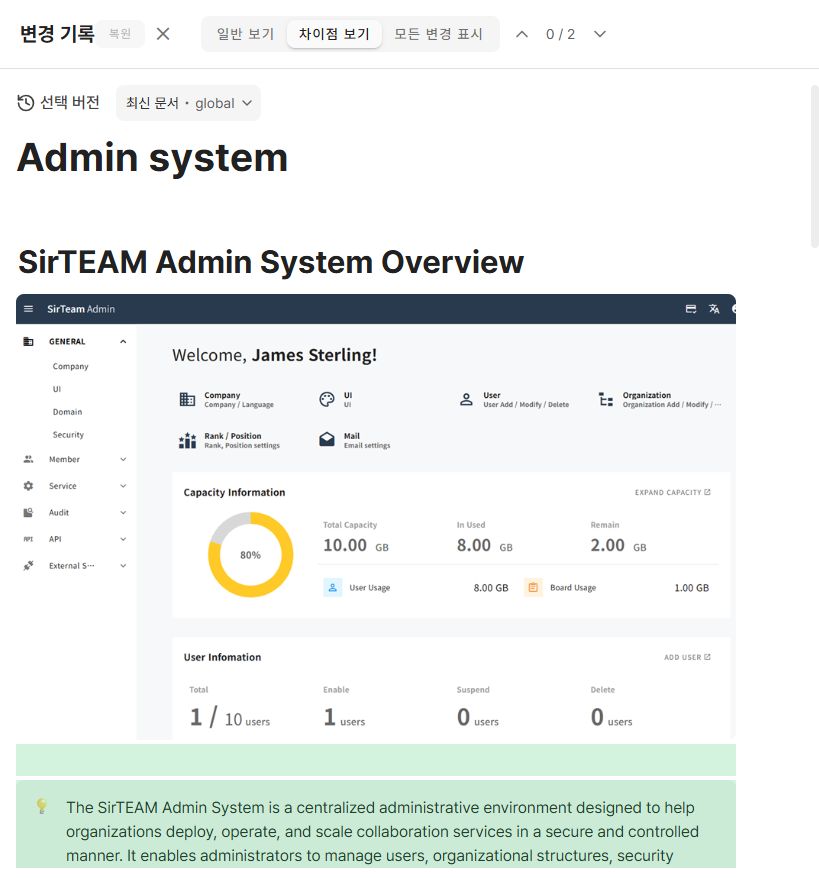This screenshot has height=884, width=819.
Task: Click the 80% capacity donut chart
Action: point(251,555)
